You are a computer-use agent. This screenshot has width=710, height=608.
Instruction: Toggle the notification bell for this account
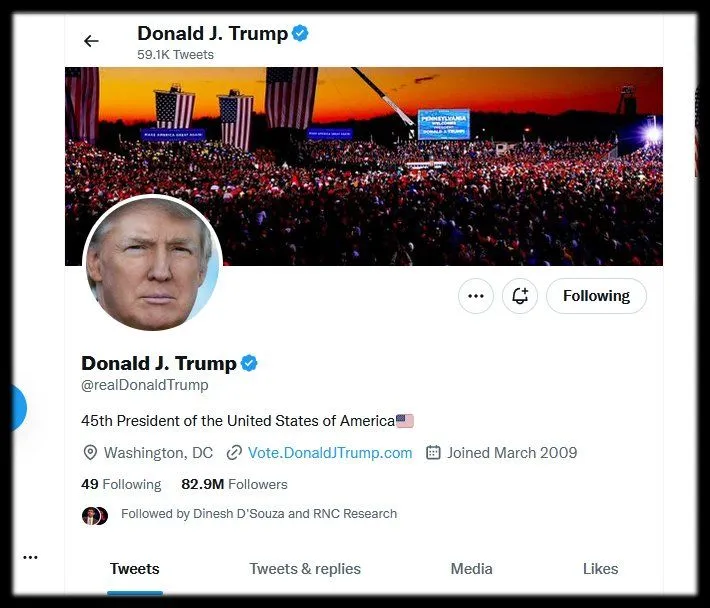(x=520, y=296)
